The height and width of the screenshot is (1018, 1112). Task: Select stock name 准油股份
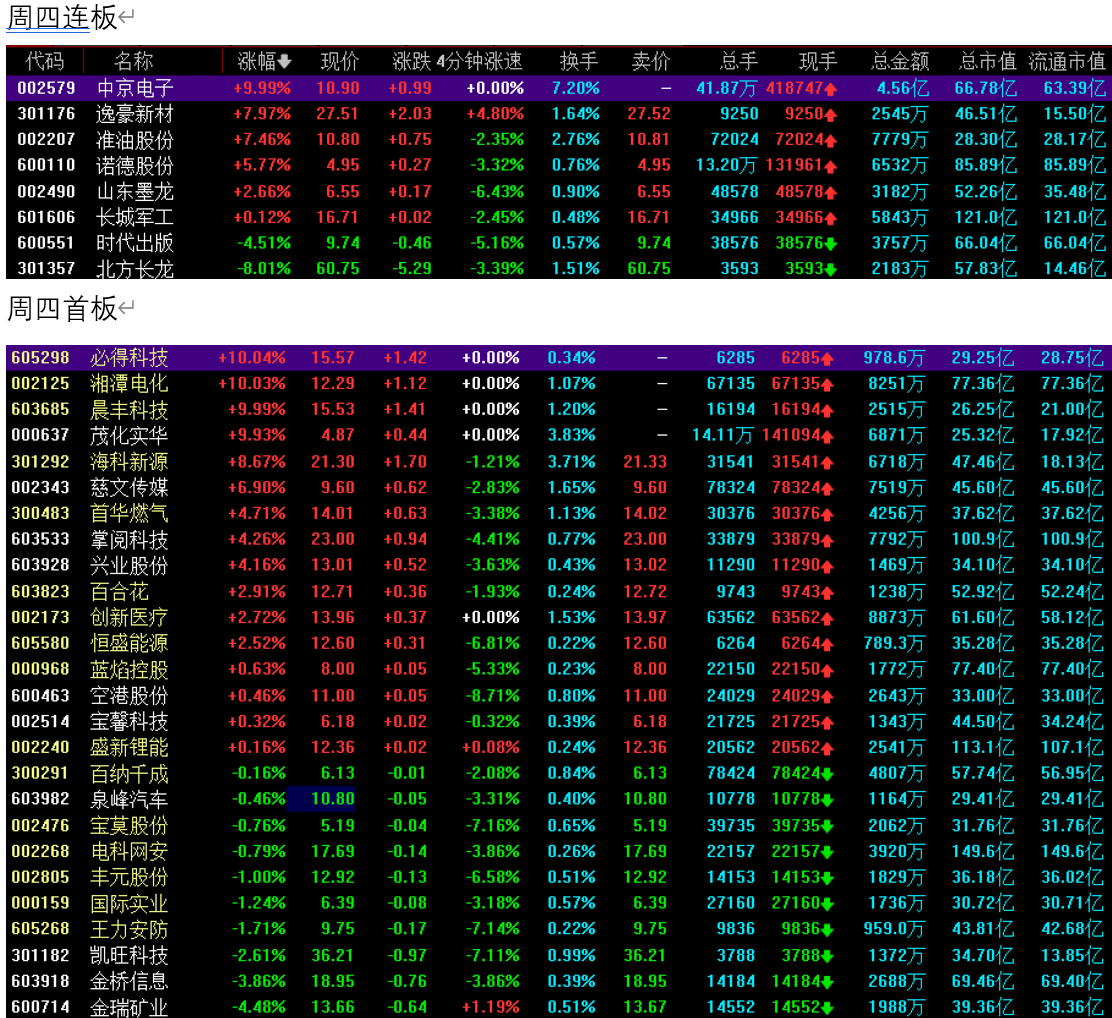(x=135, y=140)
